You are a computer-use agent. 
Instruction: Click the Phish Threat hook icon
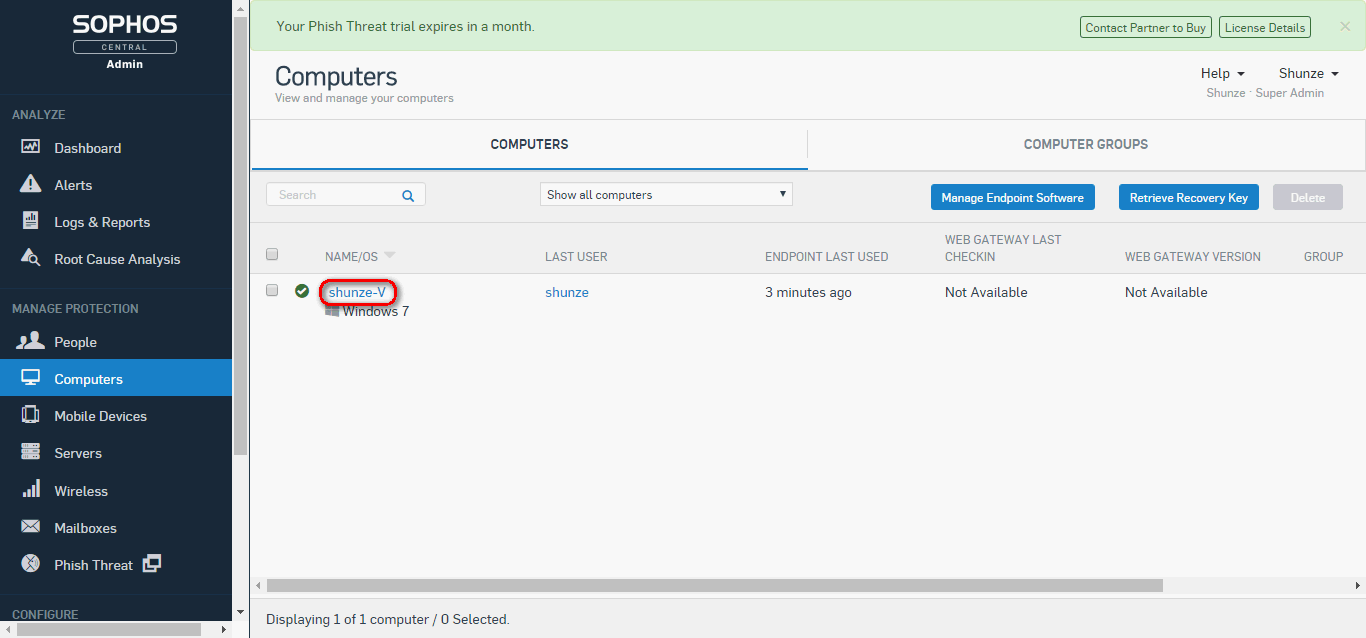click(x=31, y=564)
